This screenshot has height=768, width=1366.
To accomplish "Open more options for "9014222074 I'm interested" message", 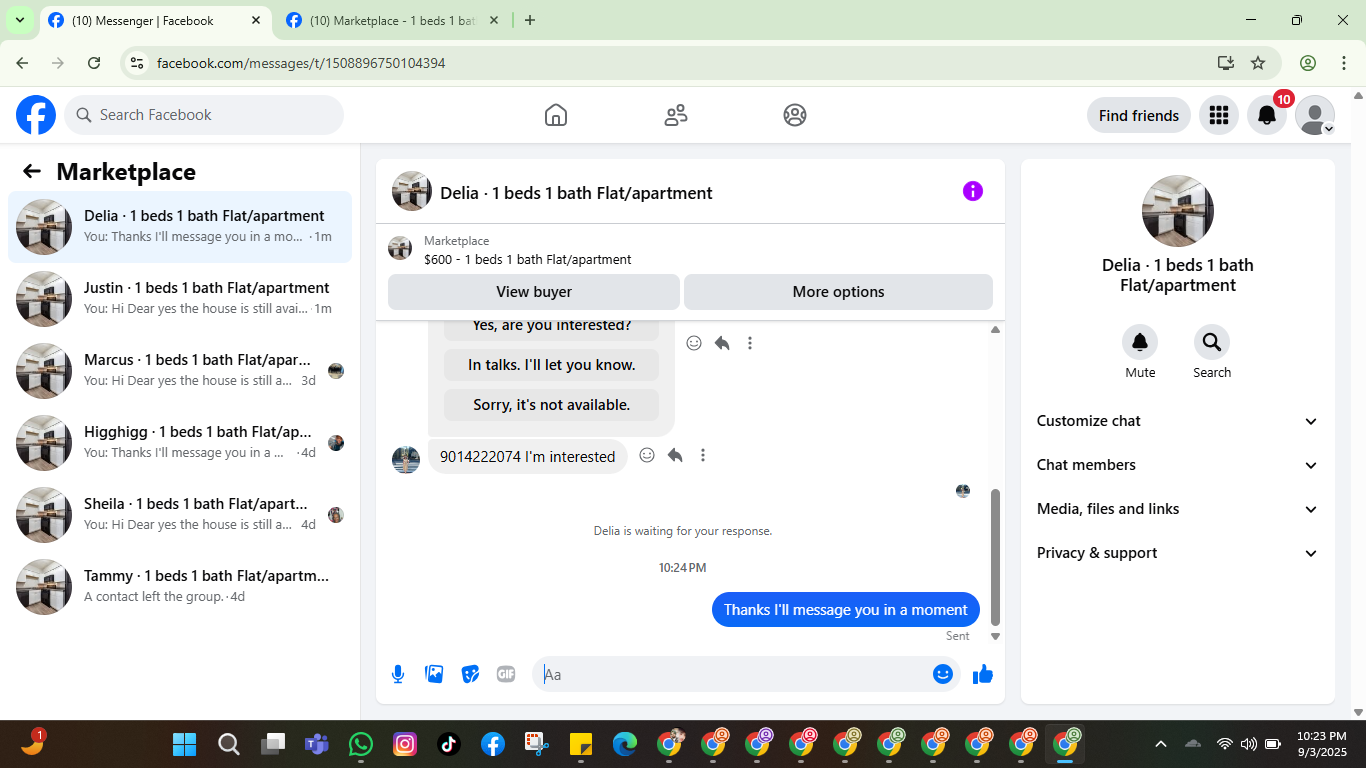I will (x=703, y=455).
